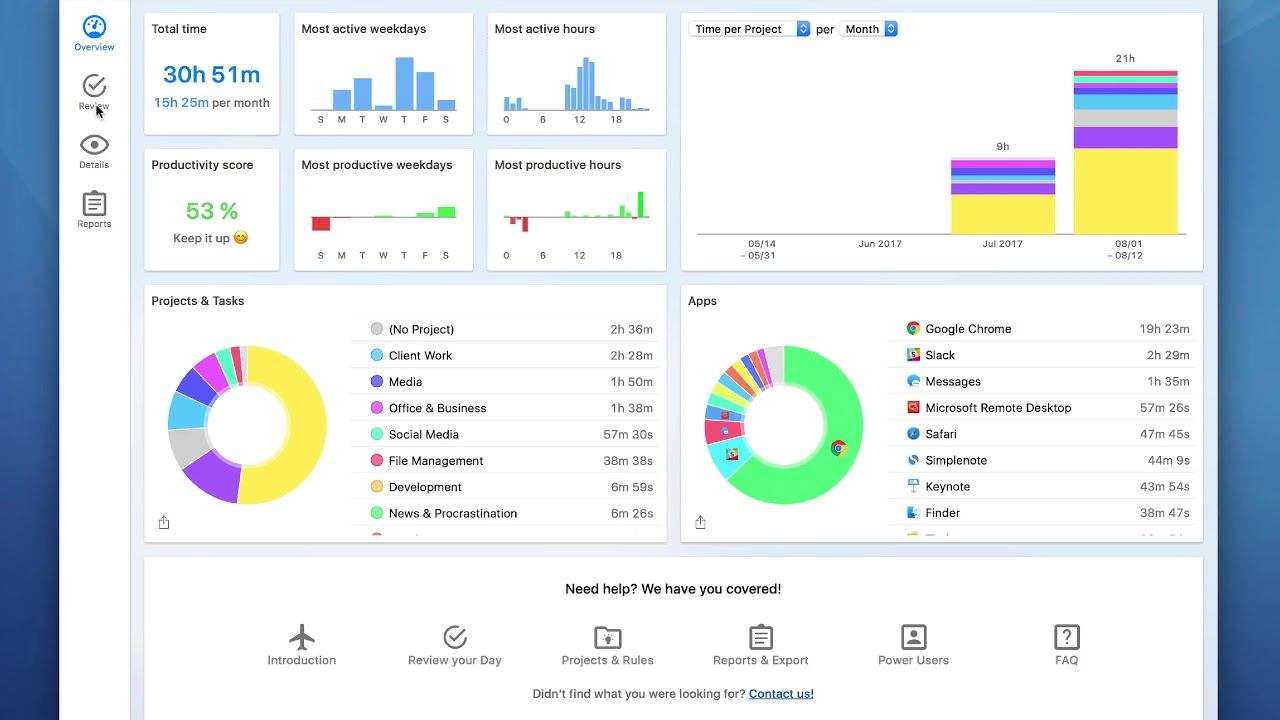Click the Google Chrome app icon in list
This screenshot has height=720, width=1280.
pos(913,328)
